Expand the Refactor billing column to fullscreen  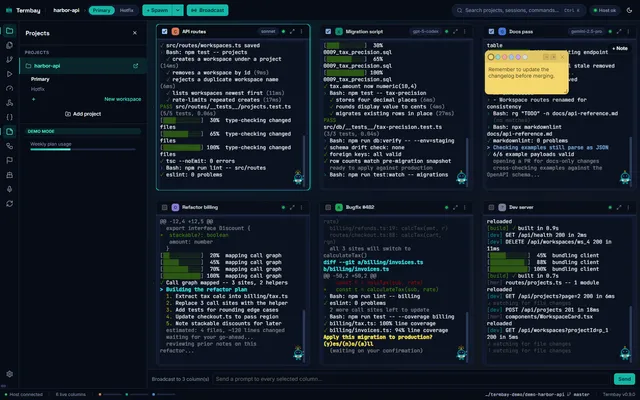[292, 207]
